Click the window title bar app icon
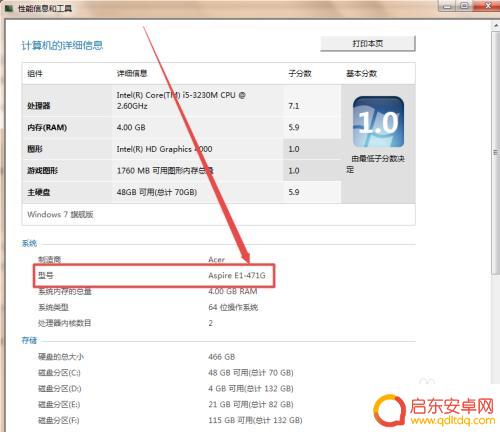Viewport: 500px width, 432px height. 9,8
